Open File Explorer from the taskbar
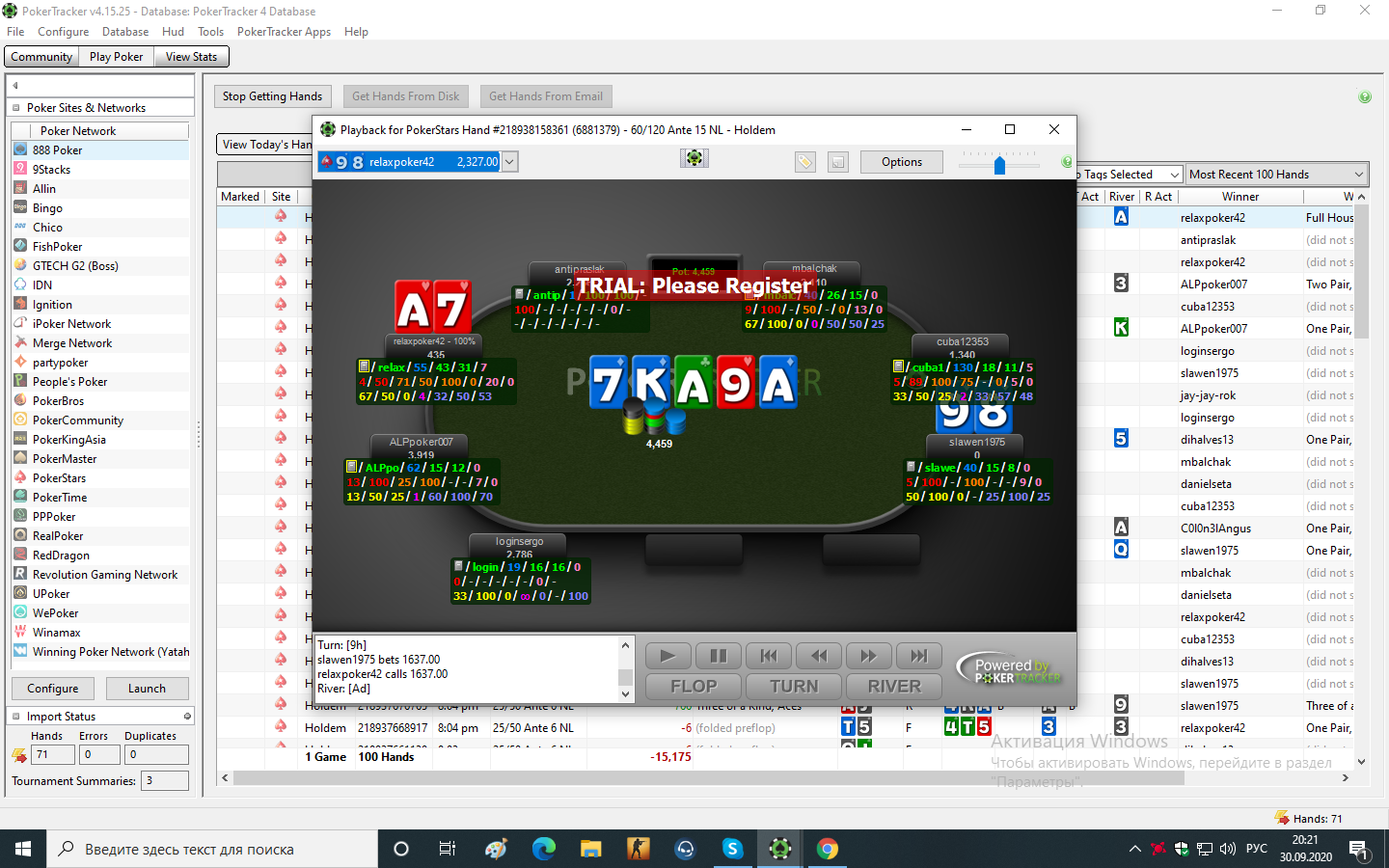This screenshot has width=1389, height=868. 590,849
